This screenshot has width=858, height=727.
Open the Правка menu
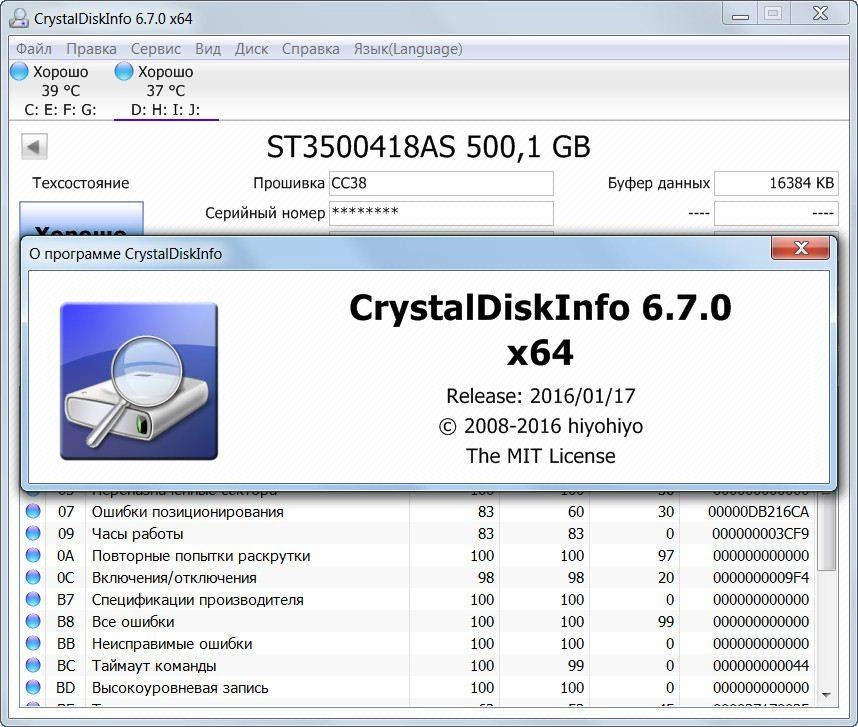click(91, 49)
